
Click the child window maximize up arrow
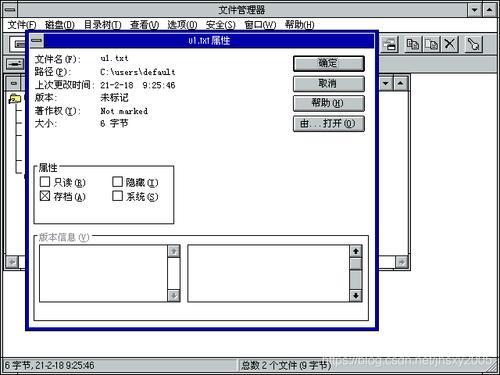coord(401,83)
